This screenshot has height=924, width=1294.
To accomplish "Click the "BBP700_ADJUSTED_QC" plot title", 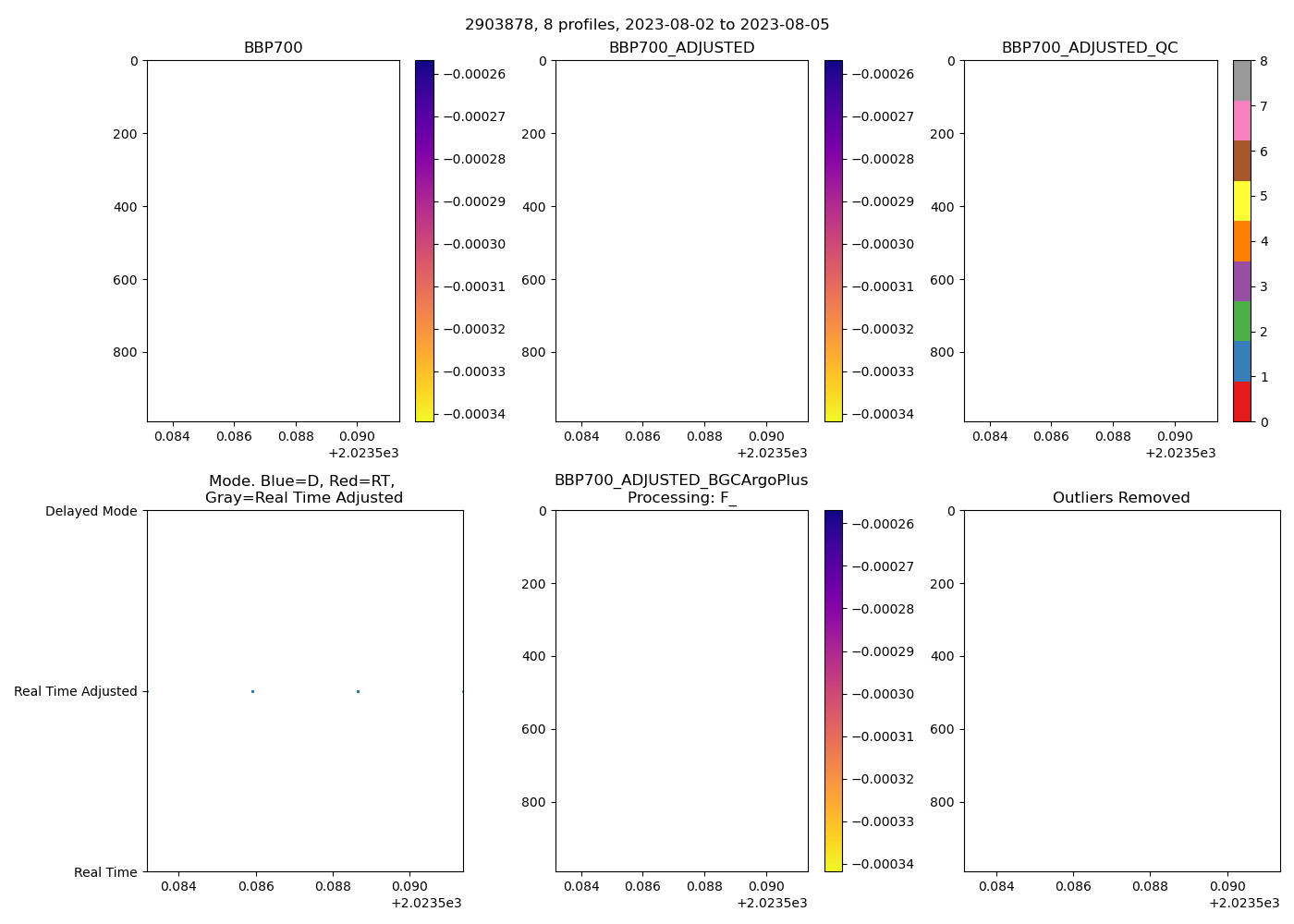I will click(1090, 48).
